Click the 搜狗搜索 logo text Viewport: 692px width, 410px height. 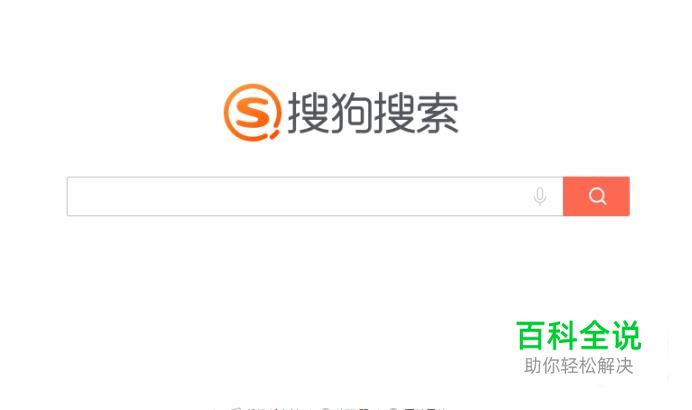373,113
